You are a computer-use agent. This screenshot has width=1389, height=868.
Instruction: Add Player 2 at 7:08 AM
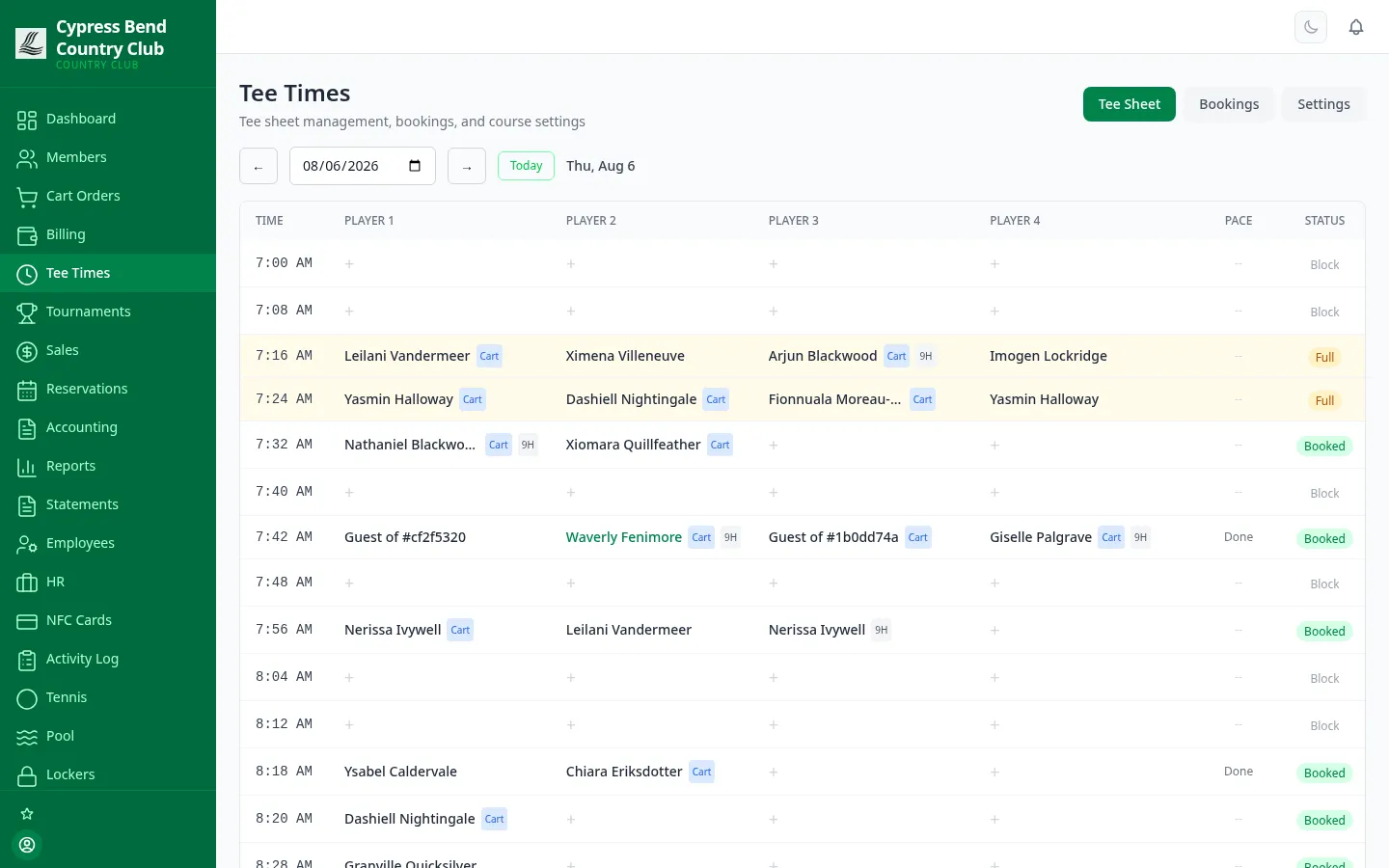(571, 311)
